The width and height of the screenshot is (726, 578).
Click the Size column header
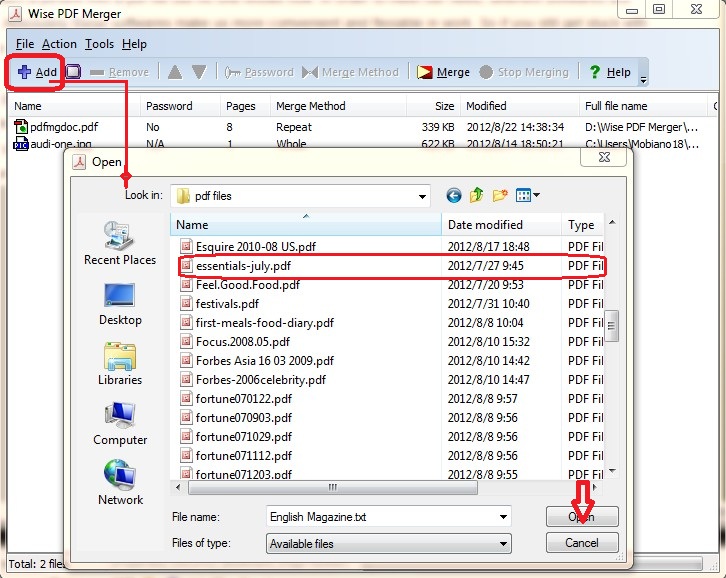pyautogui.click(x=434, y=106)
